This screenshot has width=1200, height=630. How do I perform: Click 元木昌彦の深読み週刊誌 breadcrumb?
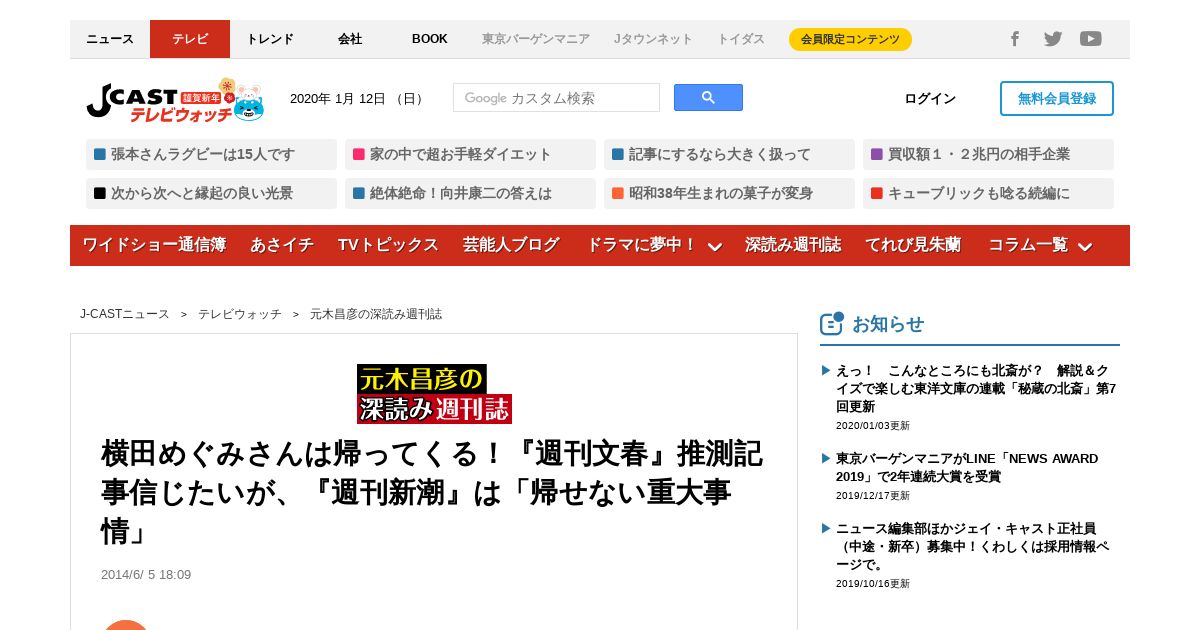pos(376,314)
